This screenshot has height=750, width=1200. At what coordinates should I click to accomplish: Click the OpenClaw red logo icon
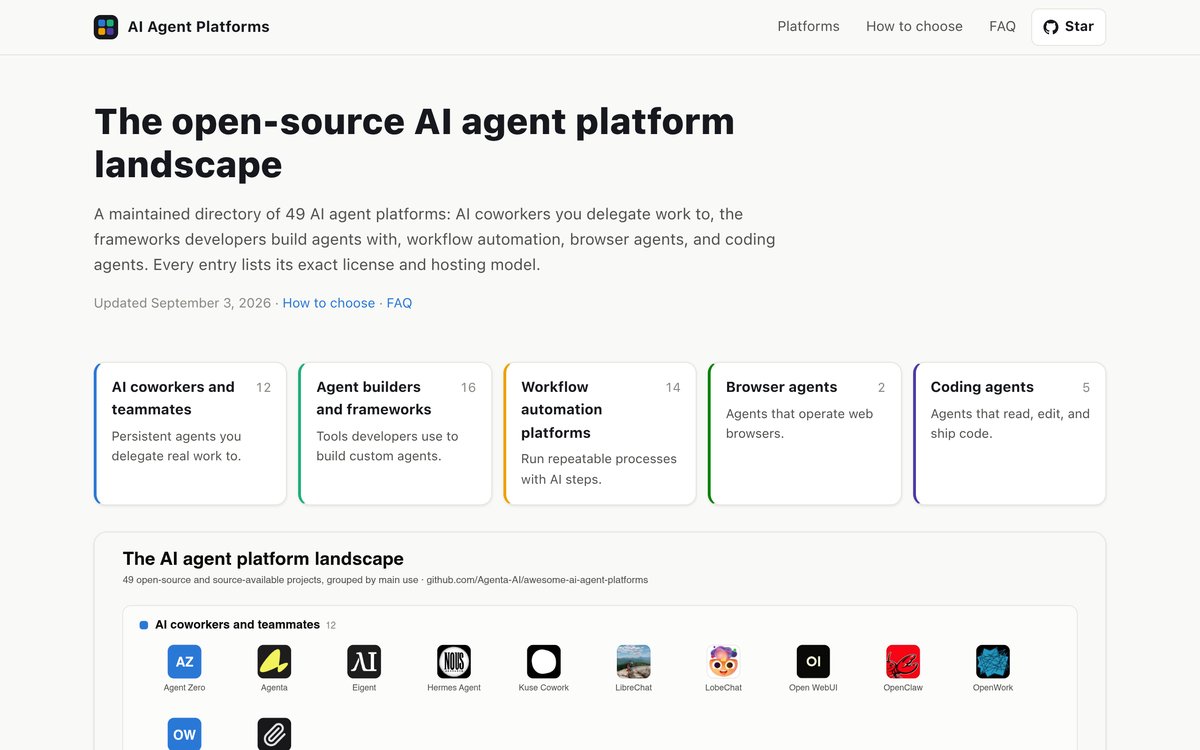click(x=903, y=662)
